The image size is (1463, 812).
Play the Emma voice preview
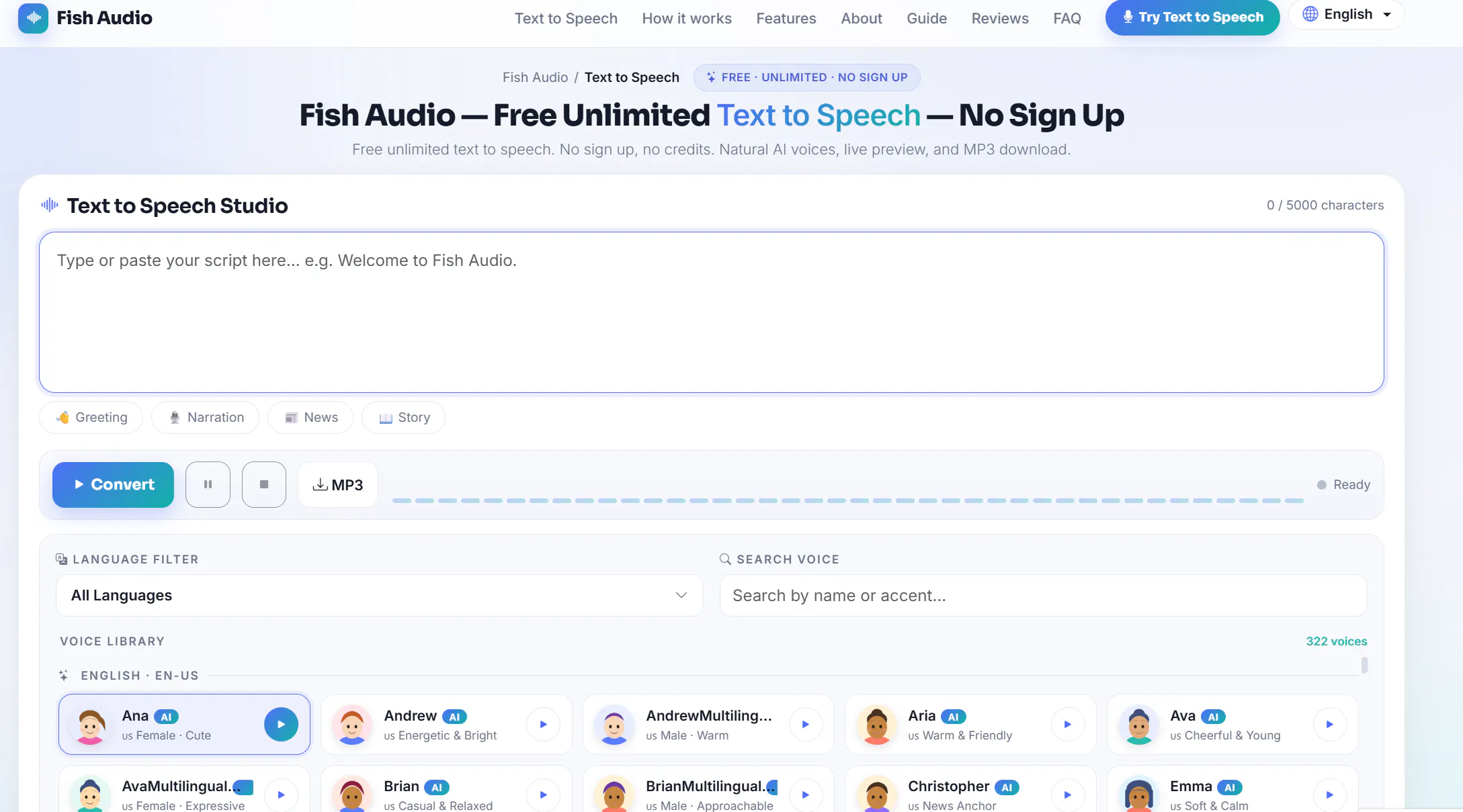1329,795
